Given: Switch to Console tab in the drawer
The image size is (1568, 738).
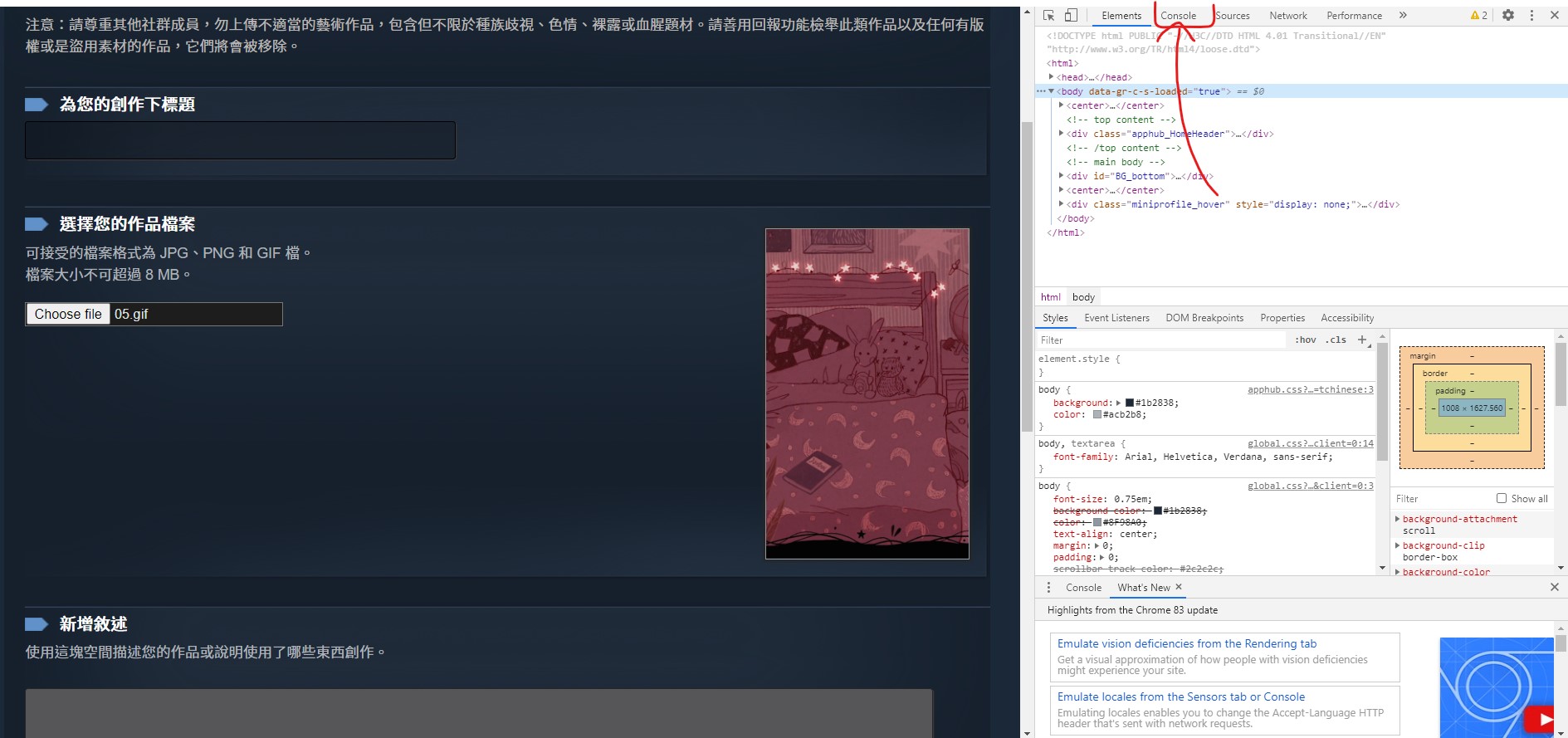Looking at the screenshot, I should point(1084,588).
